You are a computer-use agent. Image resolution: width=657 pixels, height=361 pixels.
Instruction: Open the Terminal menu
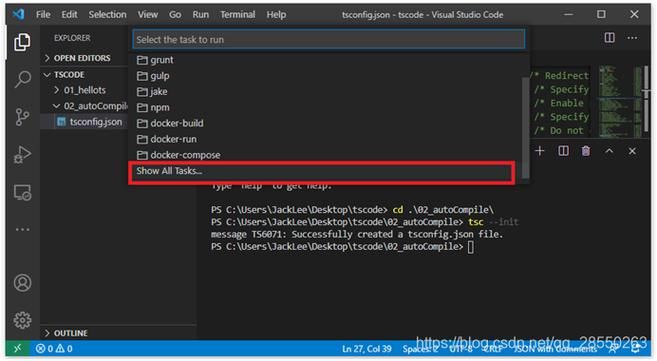238,14
